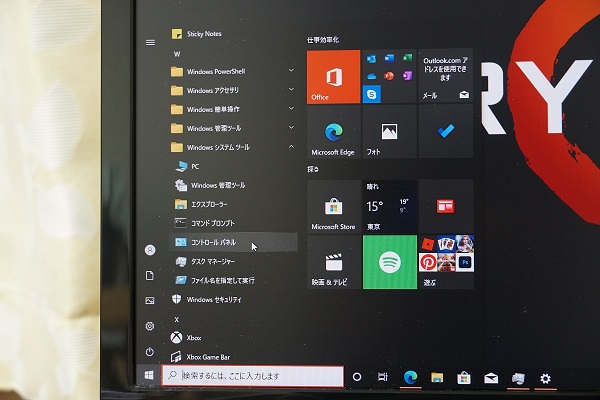Click the 仕事効率化 group heading
The height and width of the screenshot is (400, 600).
[x=323, y=40]
